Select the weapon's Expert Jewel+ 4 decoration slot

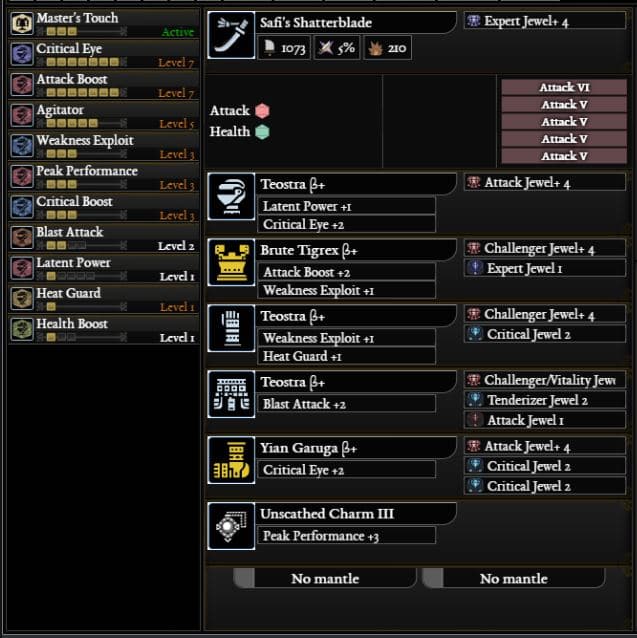(x=545, y=21)
